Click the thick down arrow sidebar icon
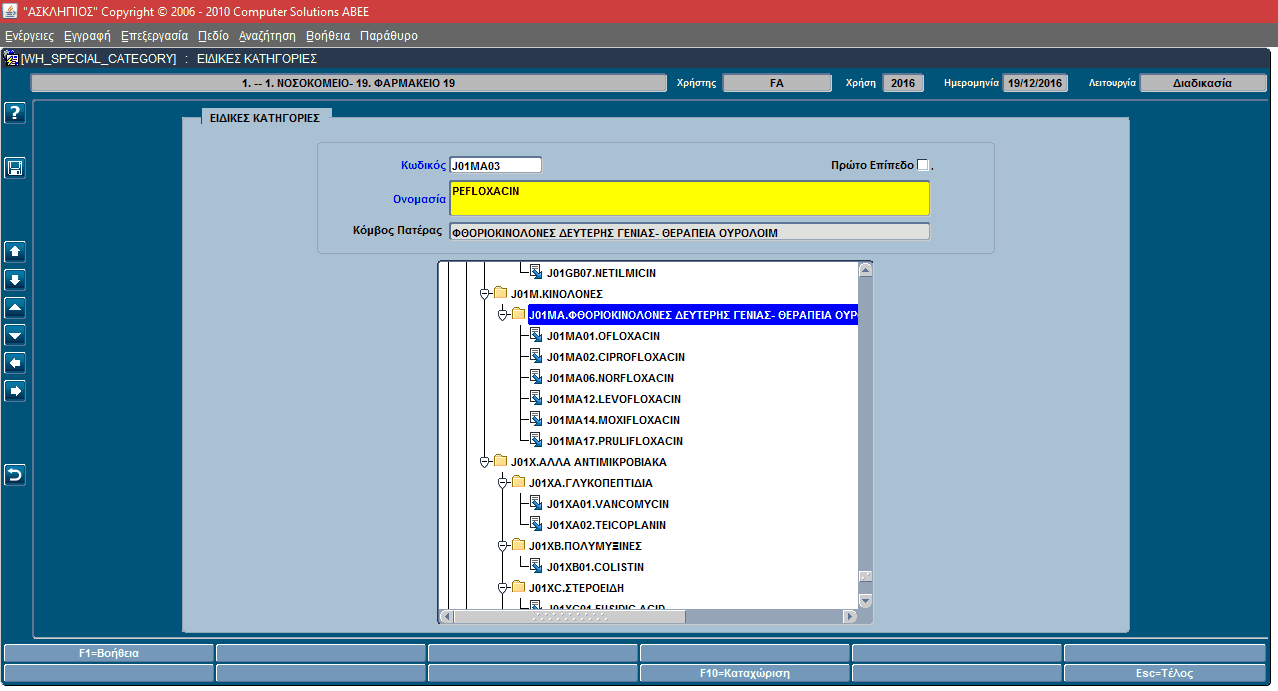Screen dimensions: 1278x691 (x=15, y=279)
